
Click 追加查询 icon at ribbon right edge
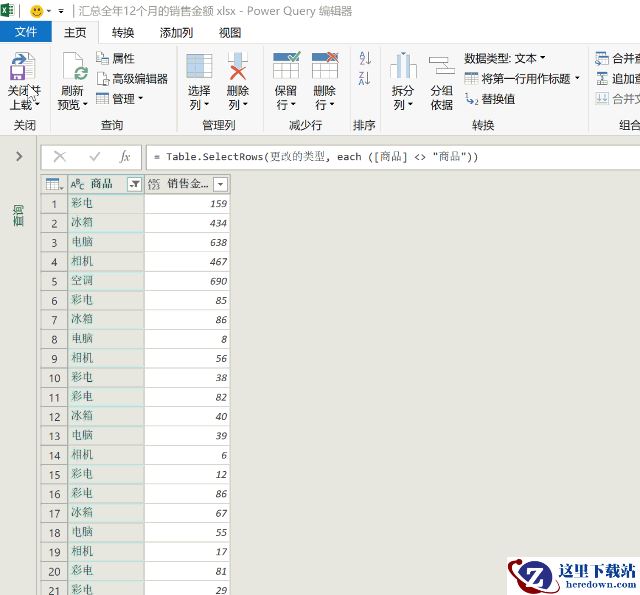tap(602, 78)
